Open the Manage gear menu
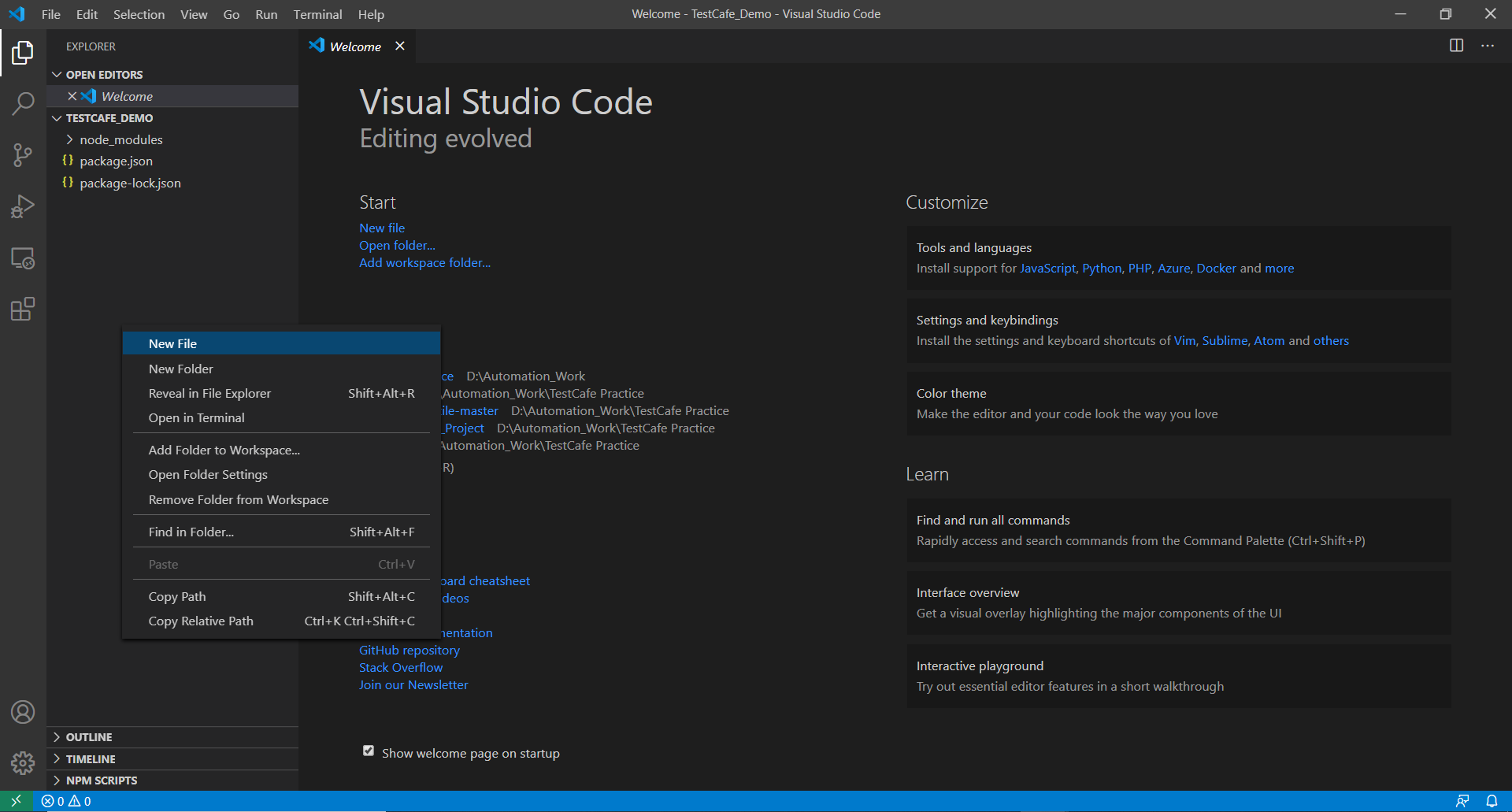The height and width of the screenshot is (812, 1512). tap(23, 762)
